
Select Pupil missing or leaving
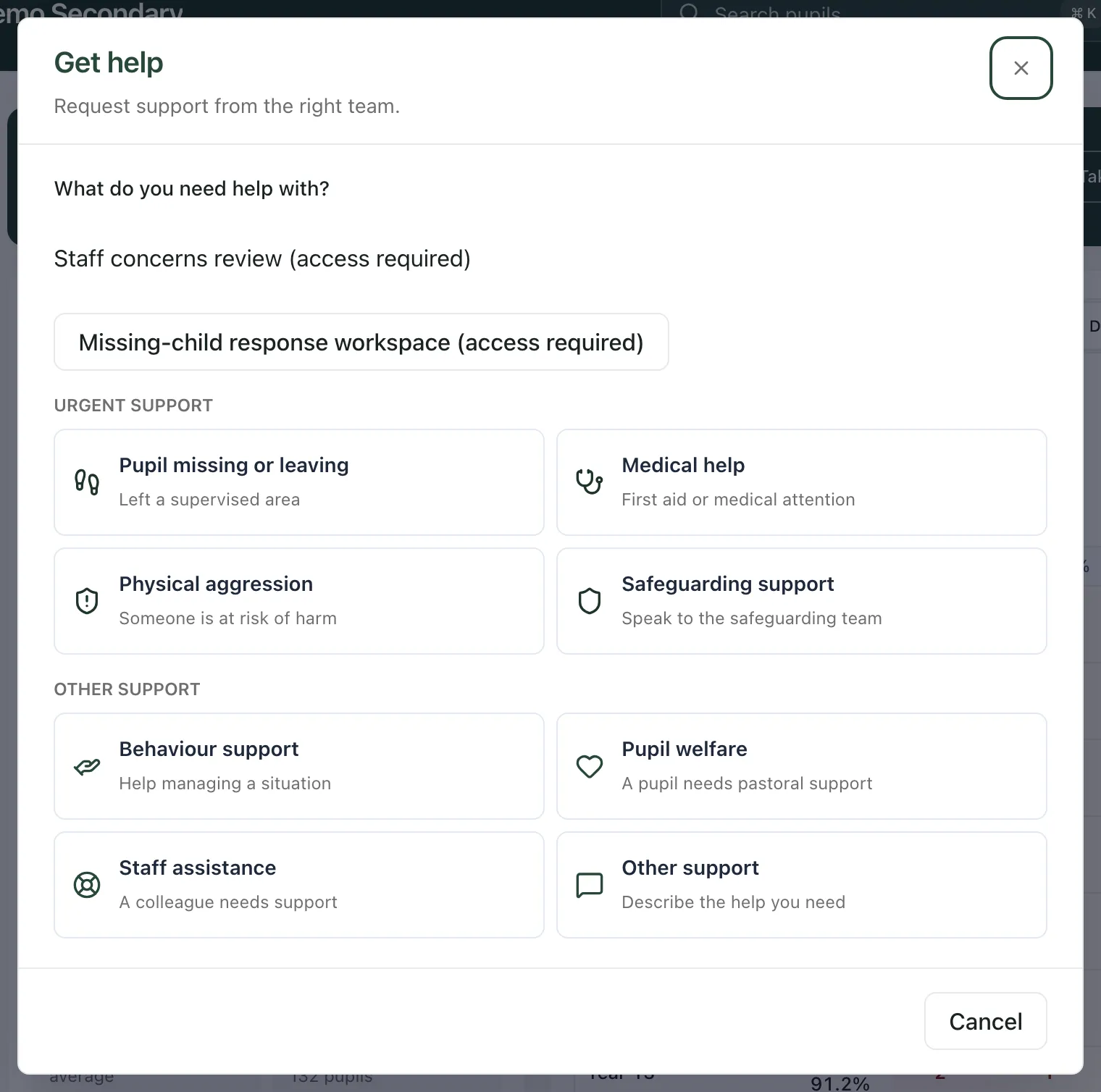click(299, 482)
